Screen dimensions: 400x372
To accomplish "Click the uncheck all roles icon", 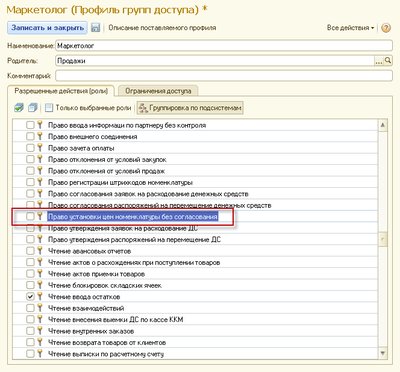I will 33,108.
